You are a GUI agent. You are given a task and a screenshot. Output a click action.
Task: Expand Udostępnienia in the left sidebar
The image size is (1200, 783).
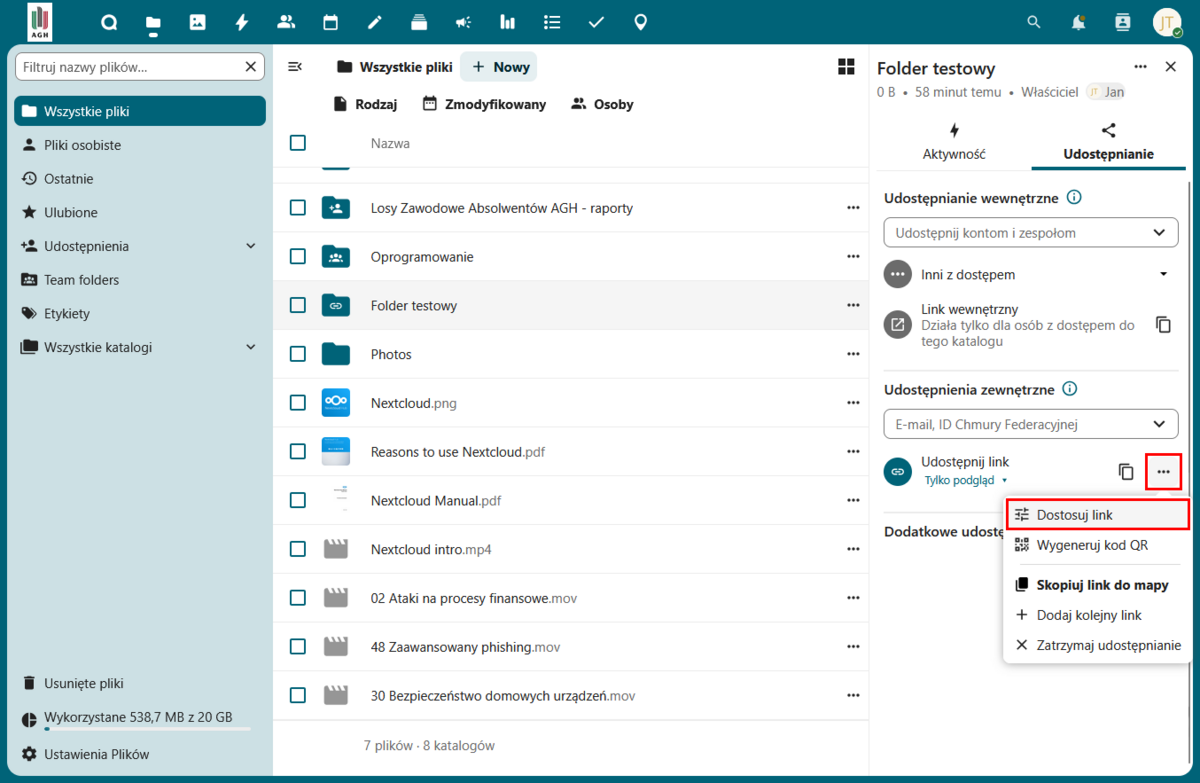[251, 246]
